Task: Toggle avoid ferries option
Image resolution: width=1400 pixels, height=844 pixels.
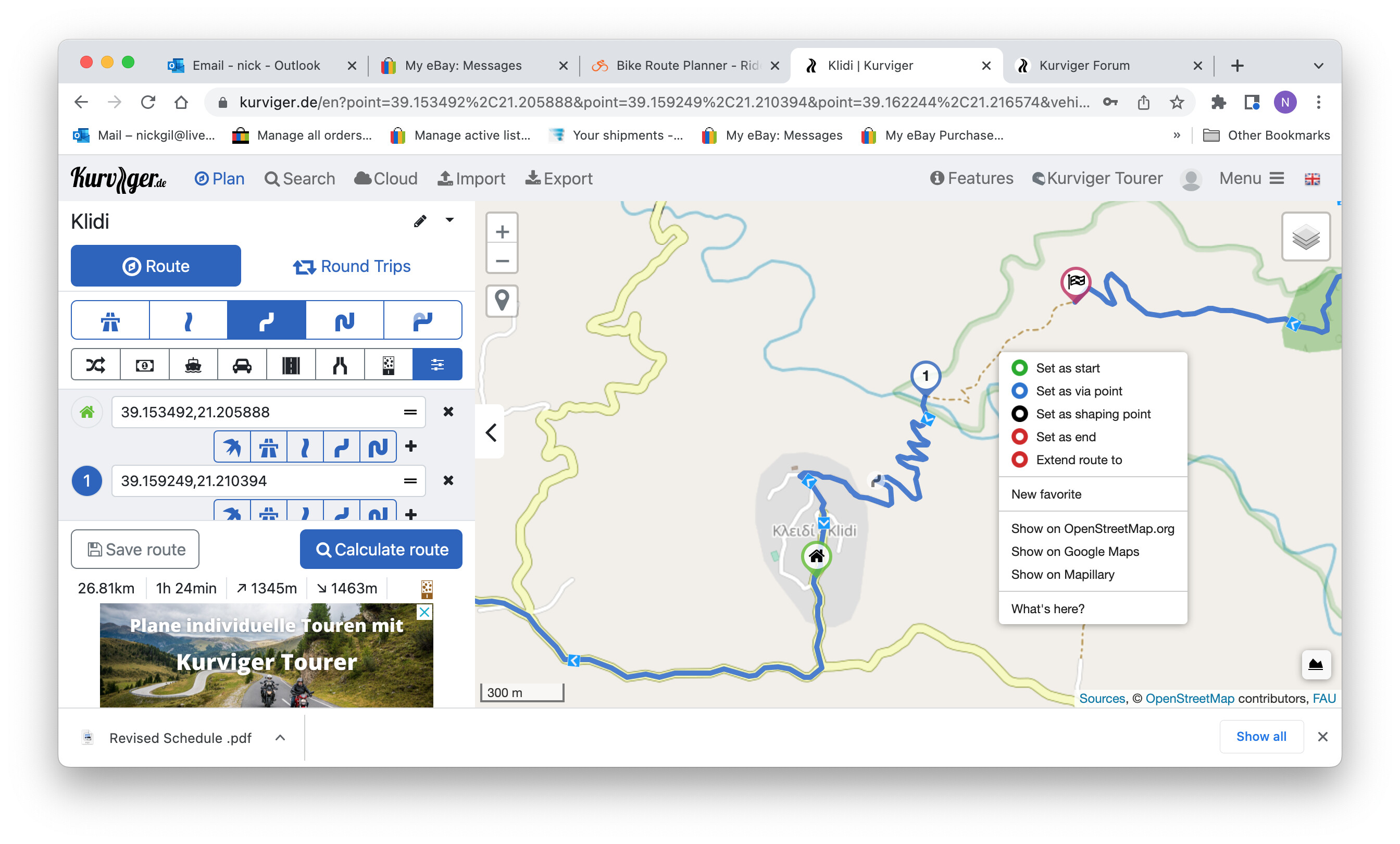Action: pyautogui.click(x=193, y=364)
